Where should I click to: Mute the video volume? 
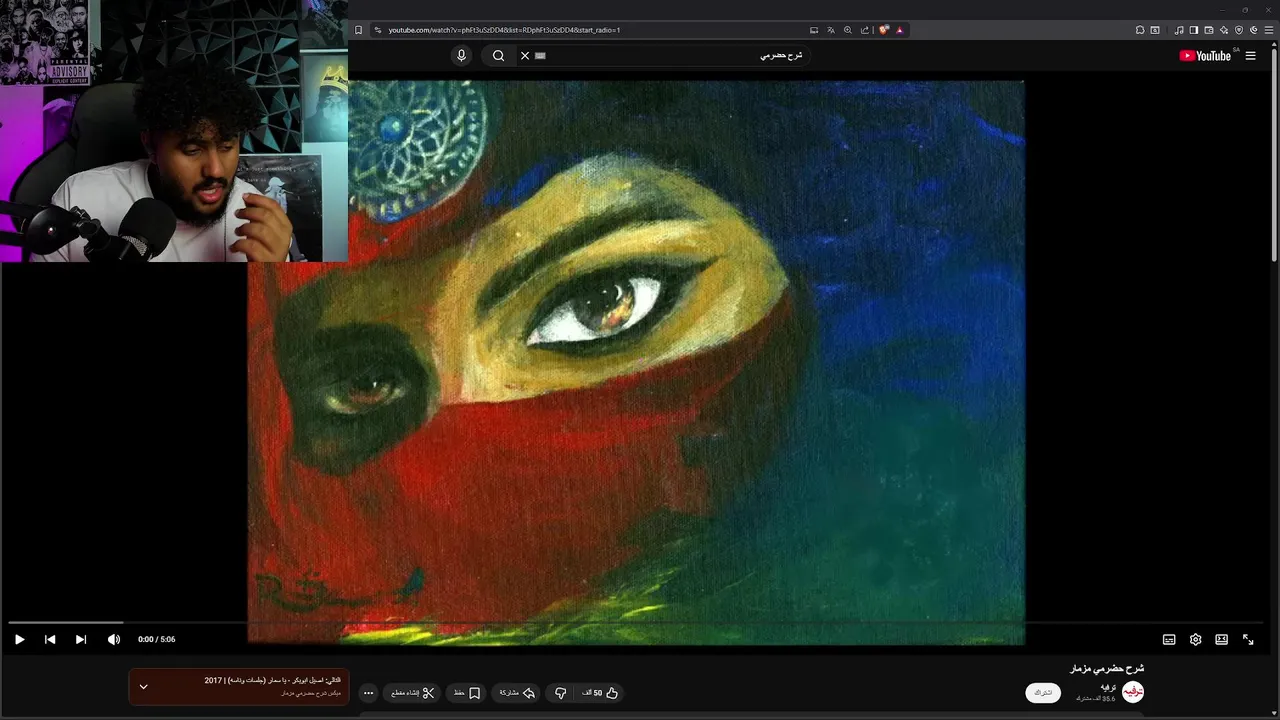114,639
